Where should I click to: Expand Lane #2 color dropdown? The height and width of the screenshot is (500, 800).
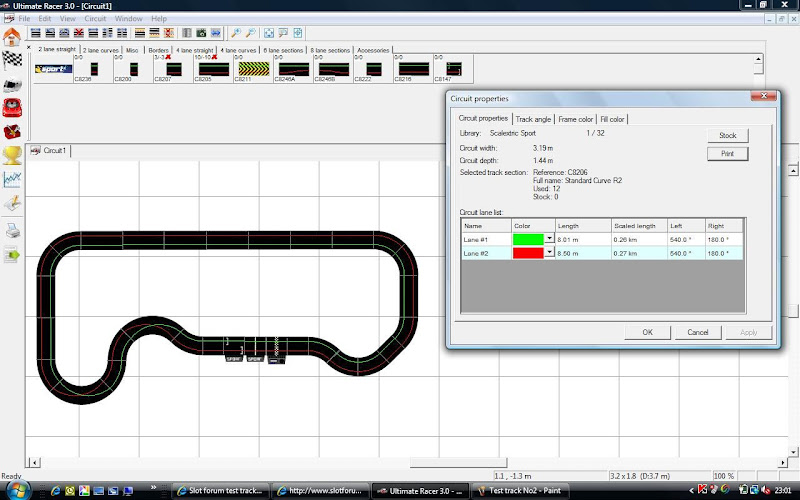(x=549, y=254)
